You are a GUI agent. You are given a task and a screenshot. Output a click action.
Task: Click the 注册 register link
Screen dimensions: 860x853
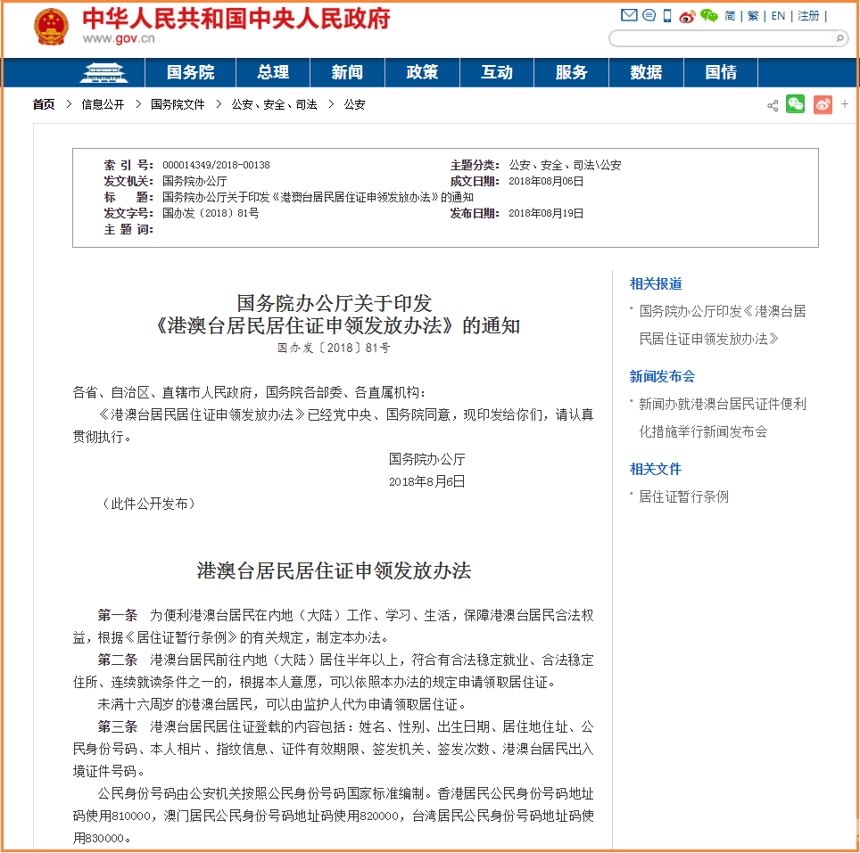click(808, 16)
